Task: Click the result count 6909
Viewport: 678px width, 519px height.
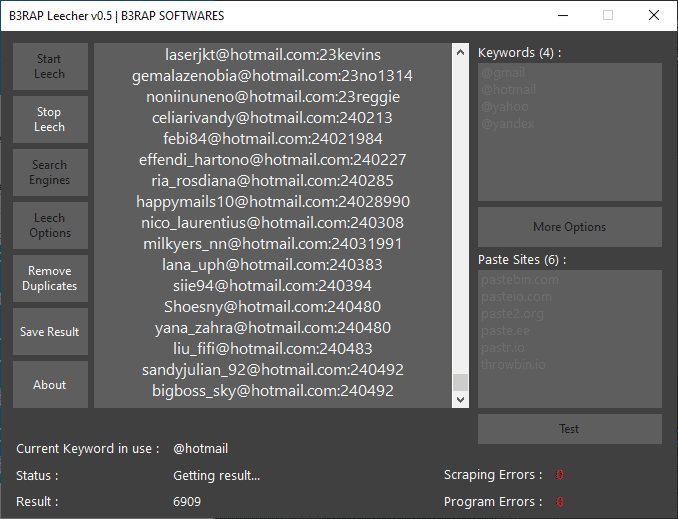Action: (187, 502)
